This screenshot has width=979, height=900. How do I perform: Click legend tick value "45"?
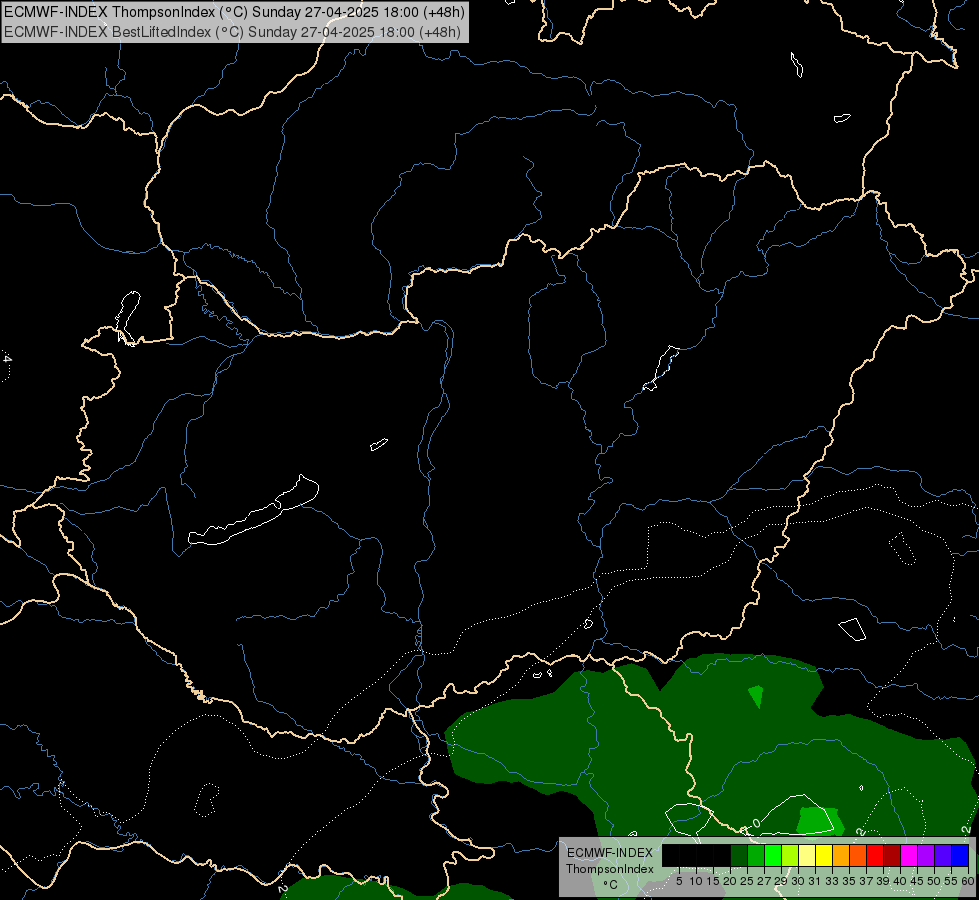[917, 881]
